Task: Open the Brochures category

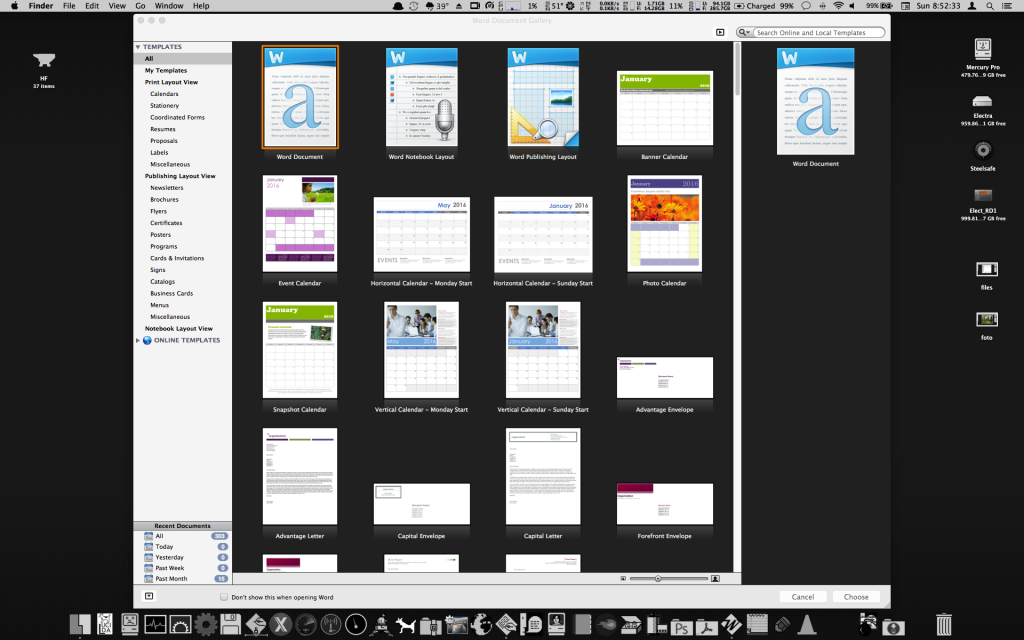Action: pyautogui.click(x=164, y=200)
